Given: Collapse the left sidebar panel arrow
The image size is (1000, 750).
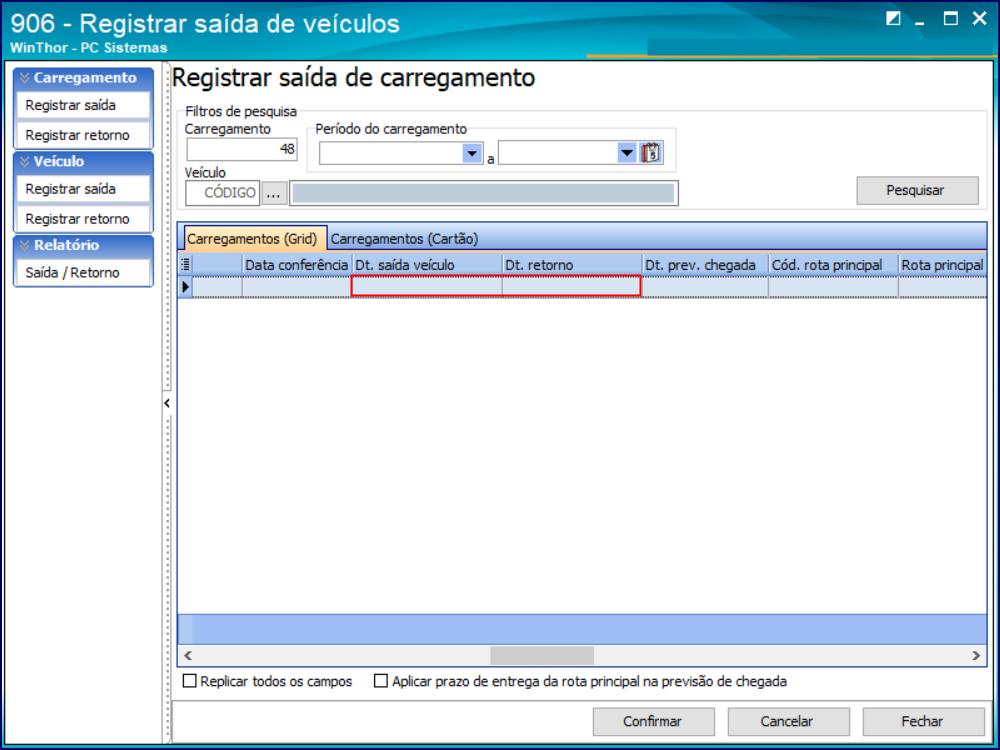Looking at the screenshot, I should (x=166, y=403).
